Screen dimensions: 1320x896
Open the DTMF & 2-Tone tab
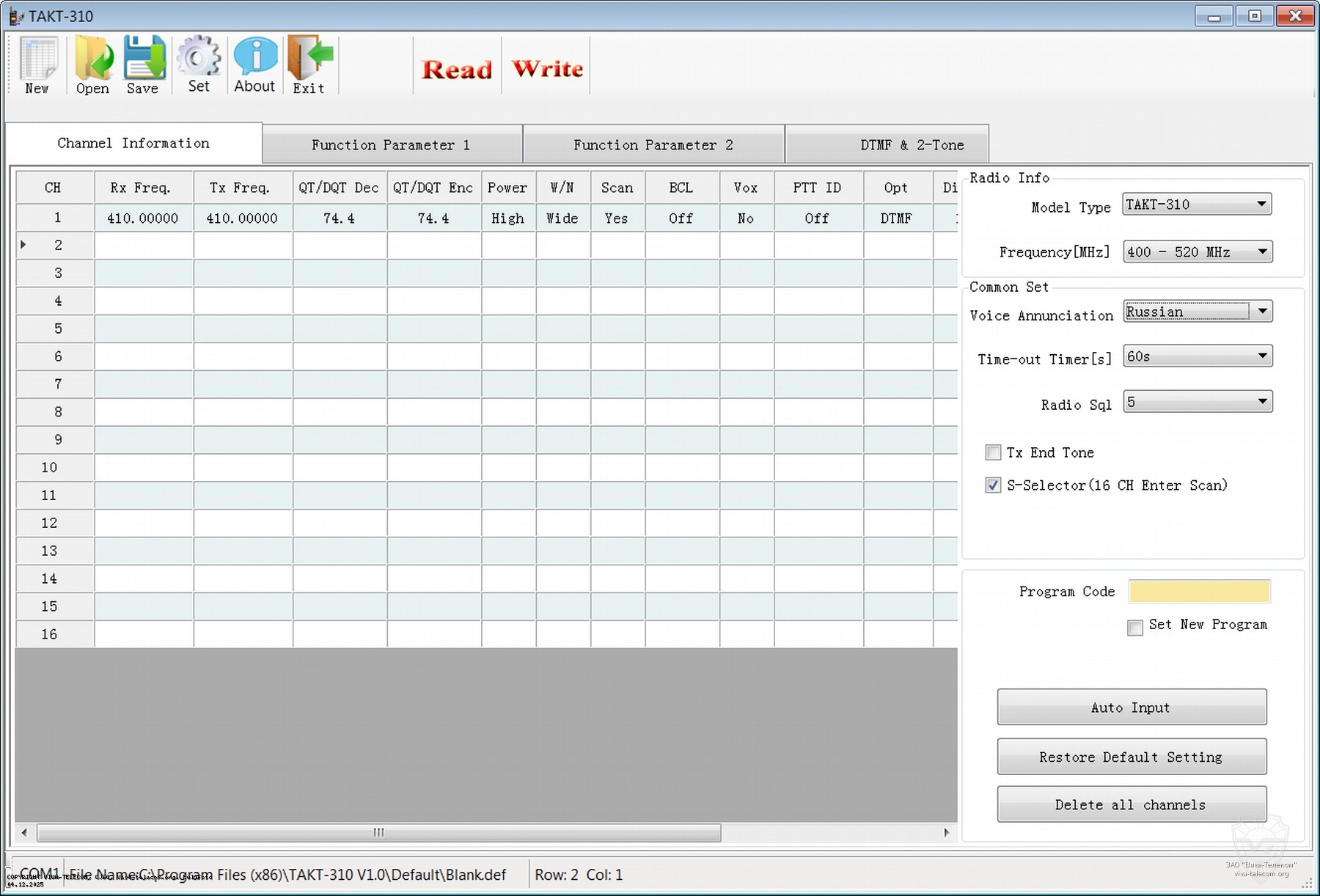coord(912,144)
